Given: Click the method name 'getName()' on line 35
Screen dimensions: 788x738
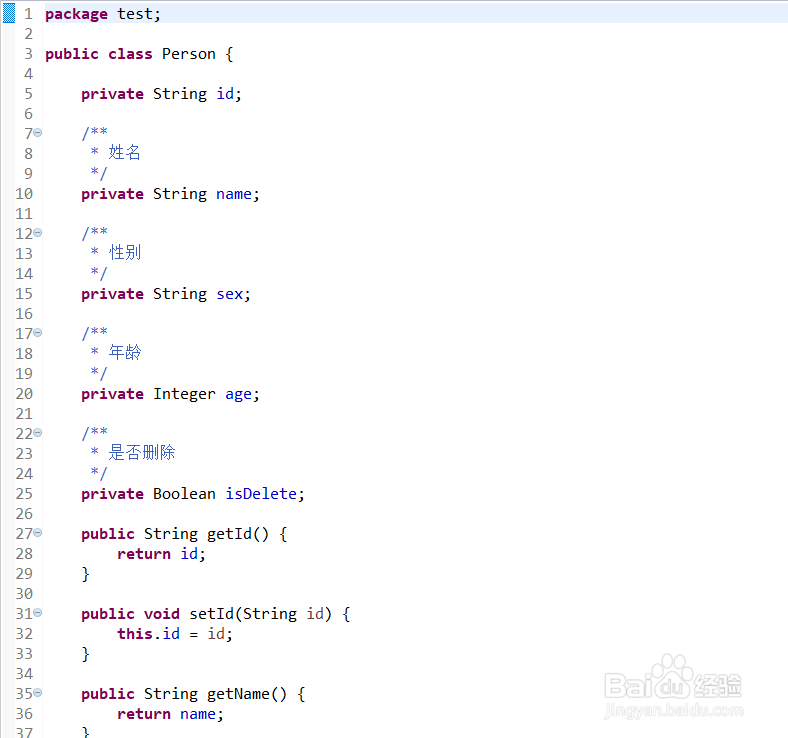Looking at the screenshot, I should (x=247, y=694).
